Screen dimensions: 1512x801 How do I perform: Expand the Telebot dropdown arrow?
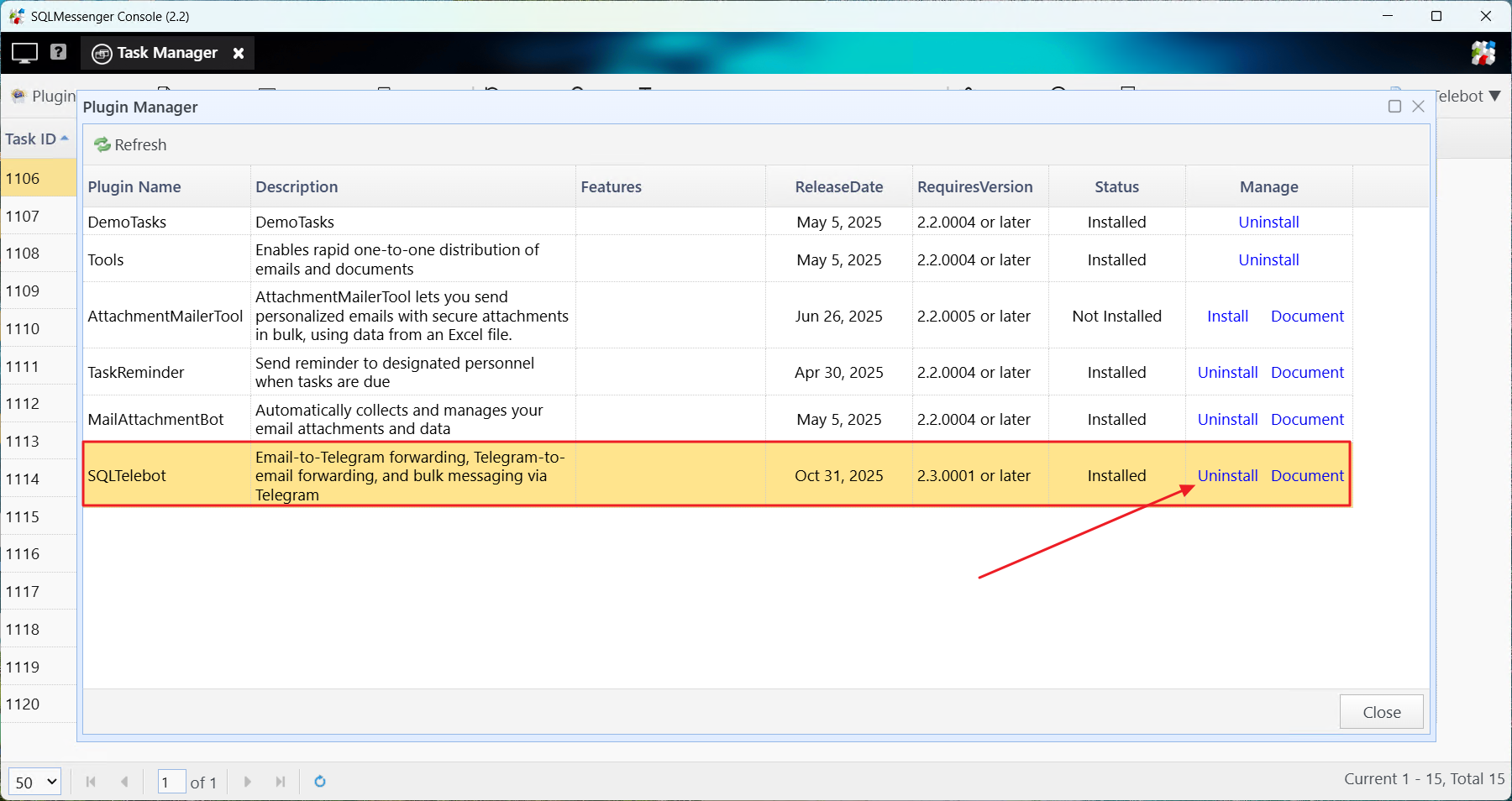point(1494,96)
